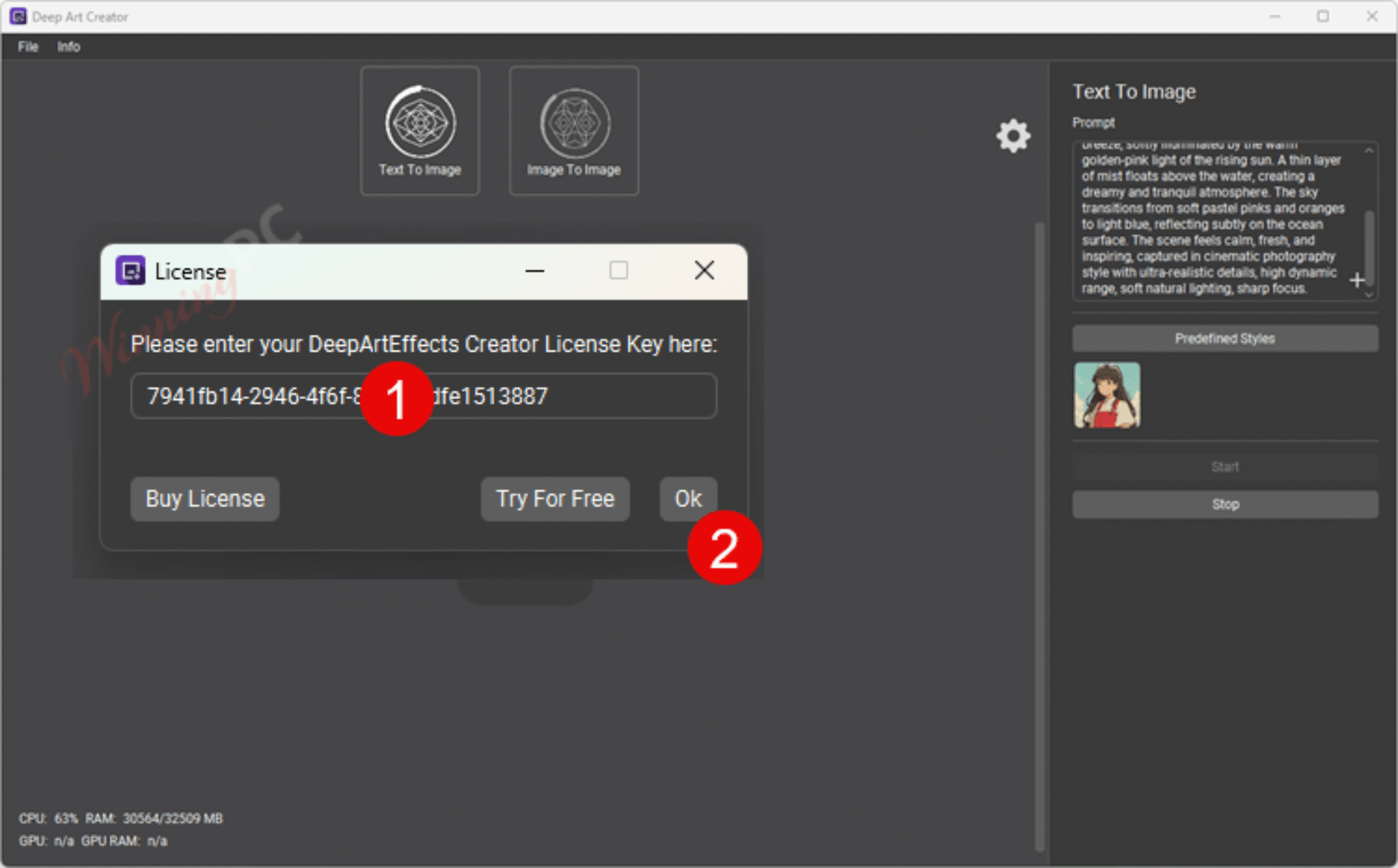Click the main canvas vertical scrollbar
This screenshot has width=1398, height=868.
pos(1040,536)
